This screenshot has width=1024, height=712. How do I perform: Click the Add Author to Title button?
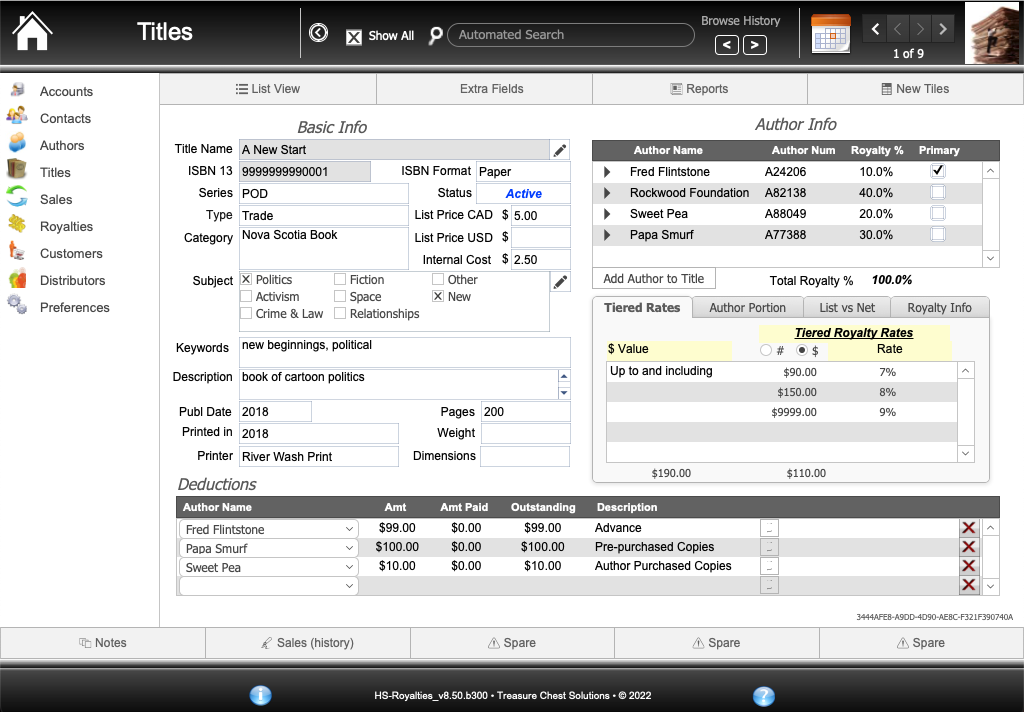click(654, 279)
